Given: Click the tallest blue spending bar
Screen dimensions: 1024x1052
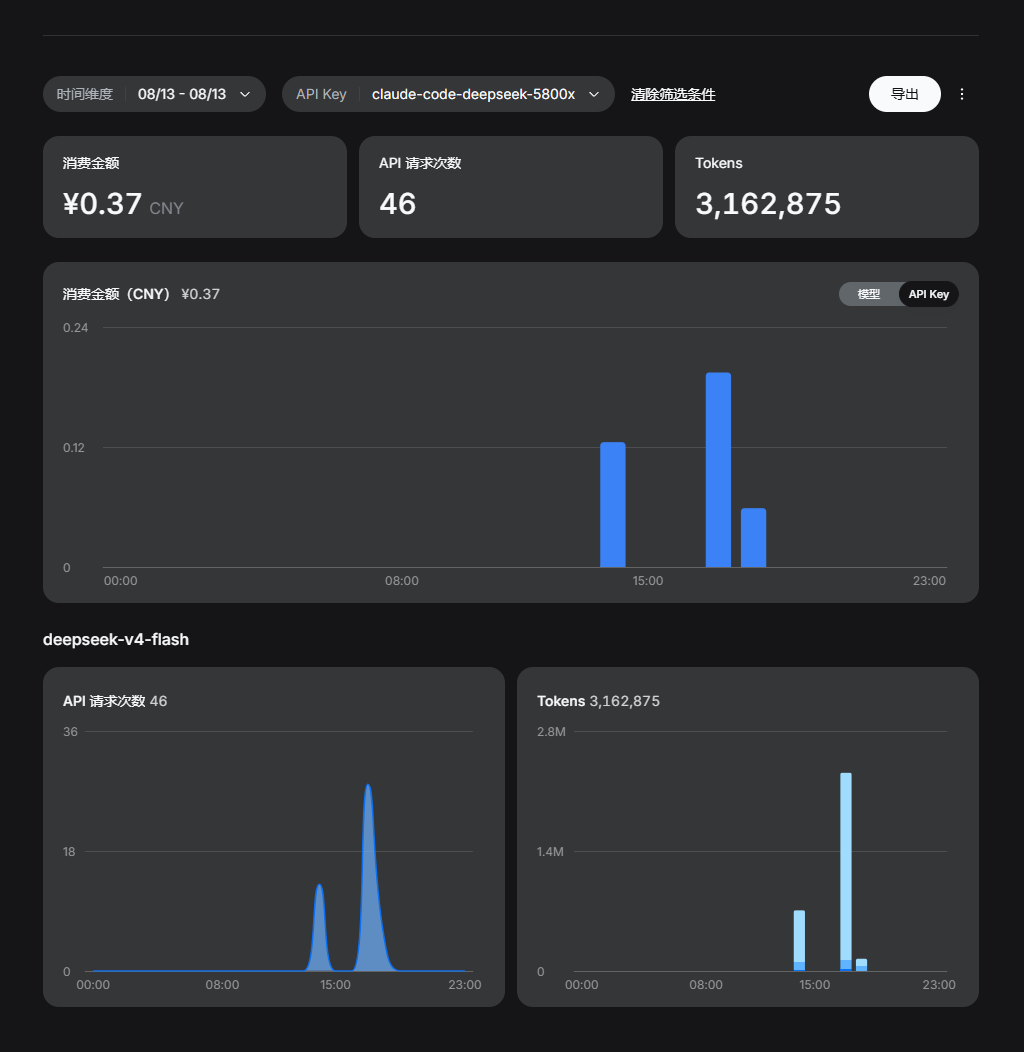Looking at the screenshot, I should point(718,470).
